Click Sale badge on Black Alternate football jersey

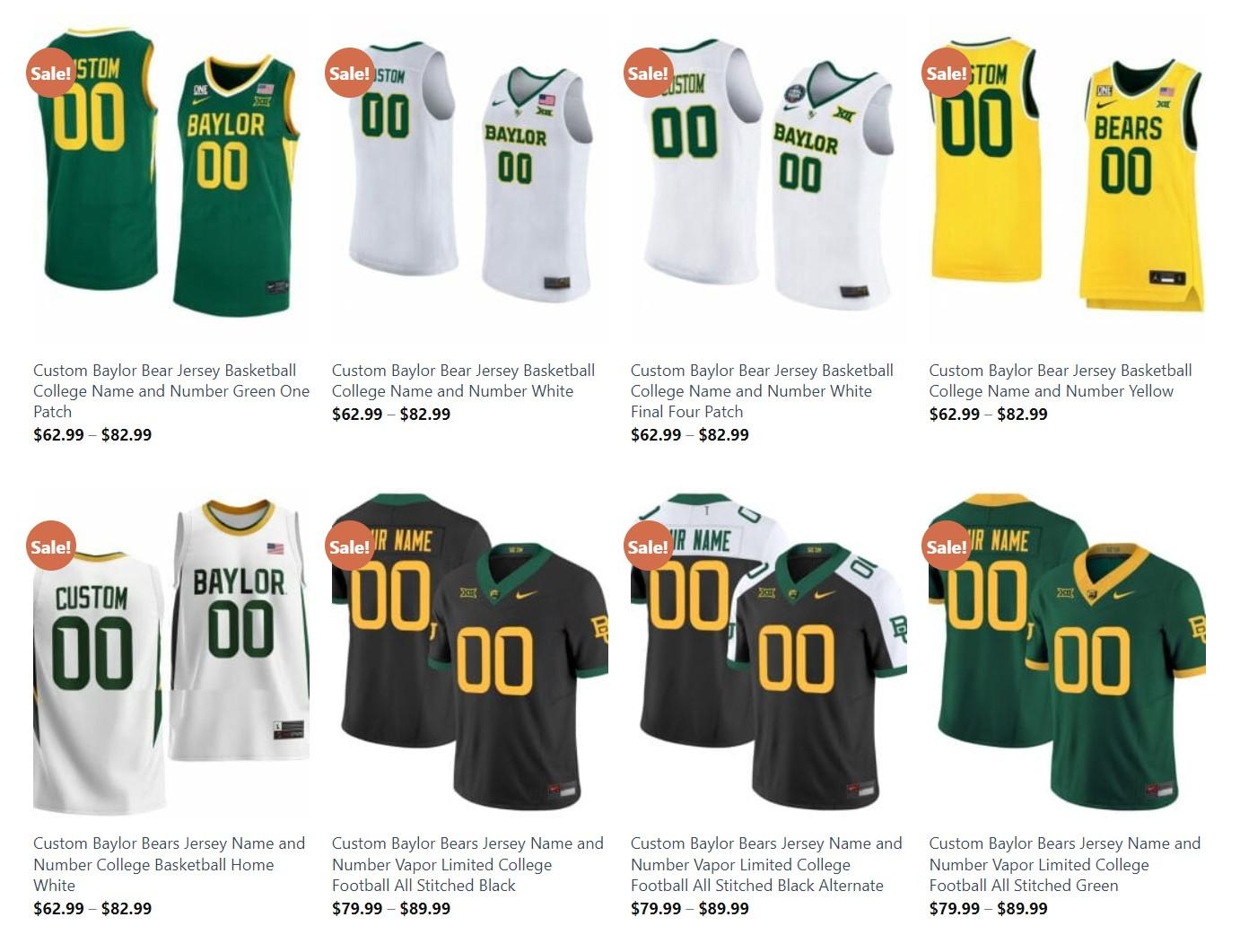coord(648,546)
